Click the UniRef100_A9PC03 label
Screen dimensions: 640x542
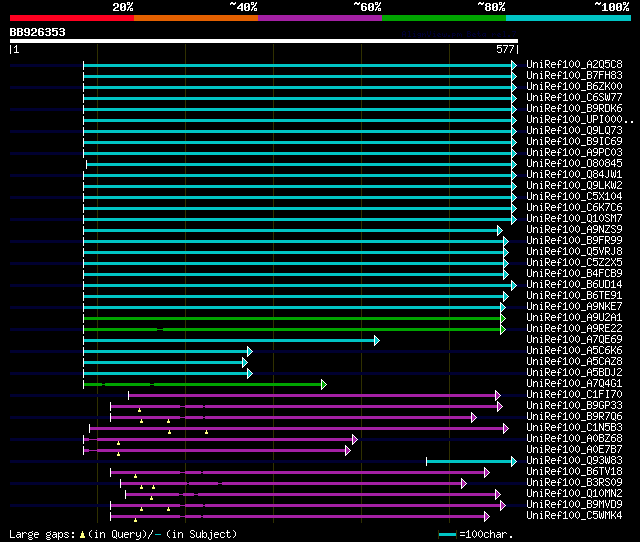tap(574, 153)
